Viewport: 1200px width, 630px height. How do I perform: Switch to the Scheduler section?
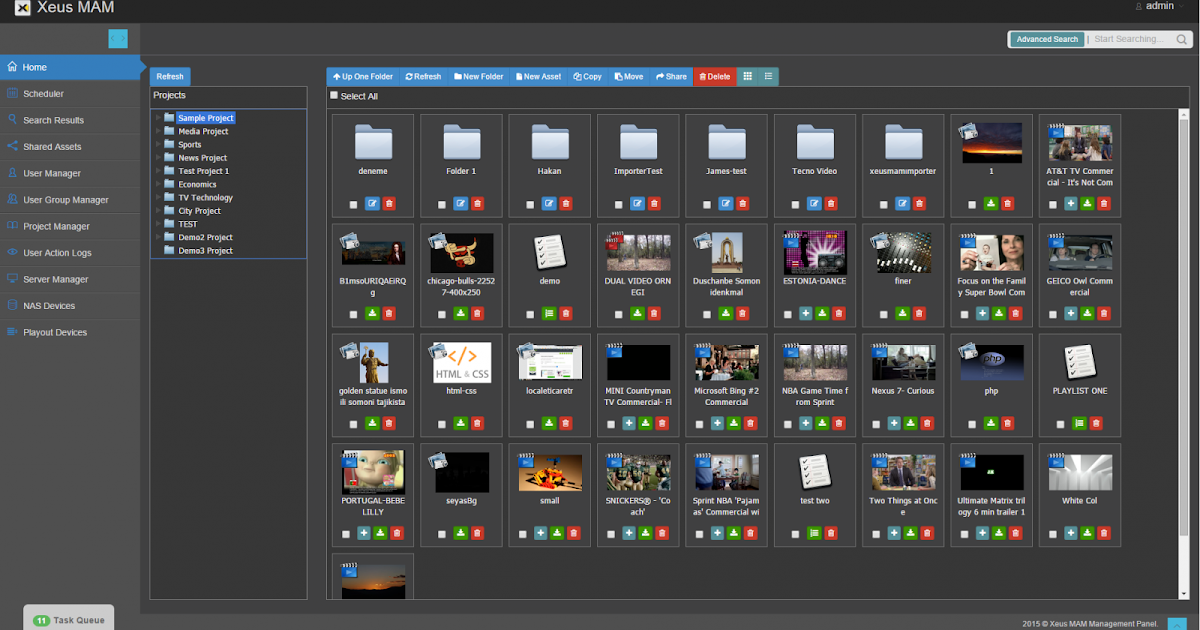(x=45, y=93)
